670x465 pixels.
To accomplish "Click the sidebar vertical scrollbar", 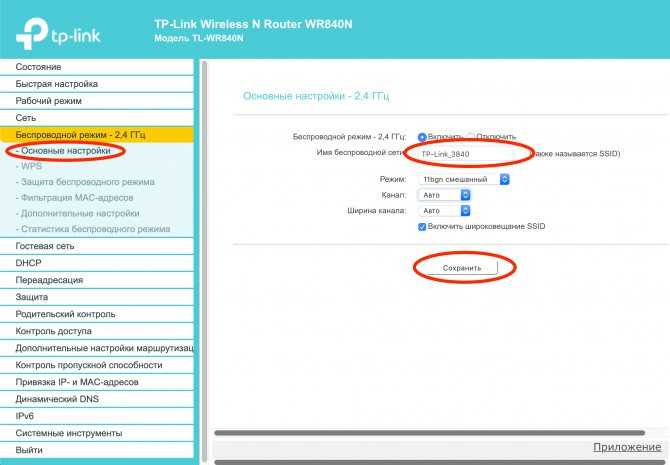I will pyautogui.click(x=204, y=261).
